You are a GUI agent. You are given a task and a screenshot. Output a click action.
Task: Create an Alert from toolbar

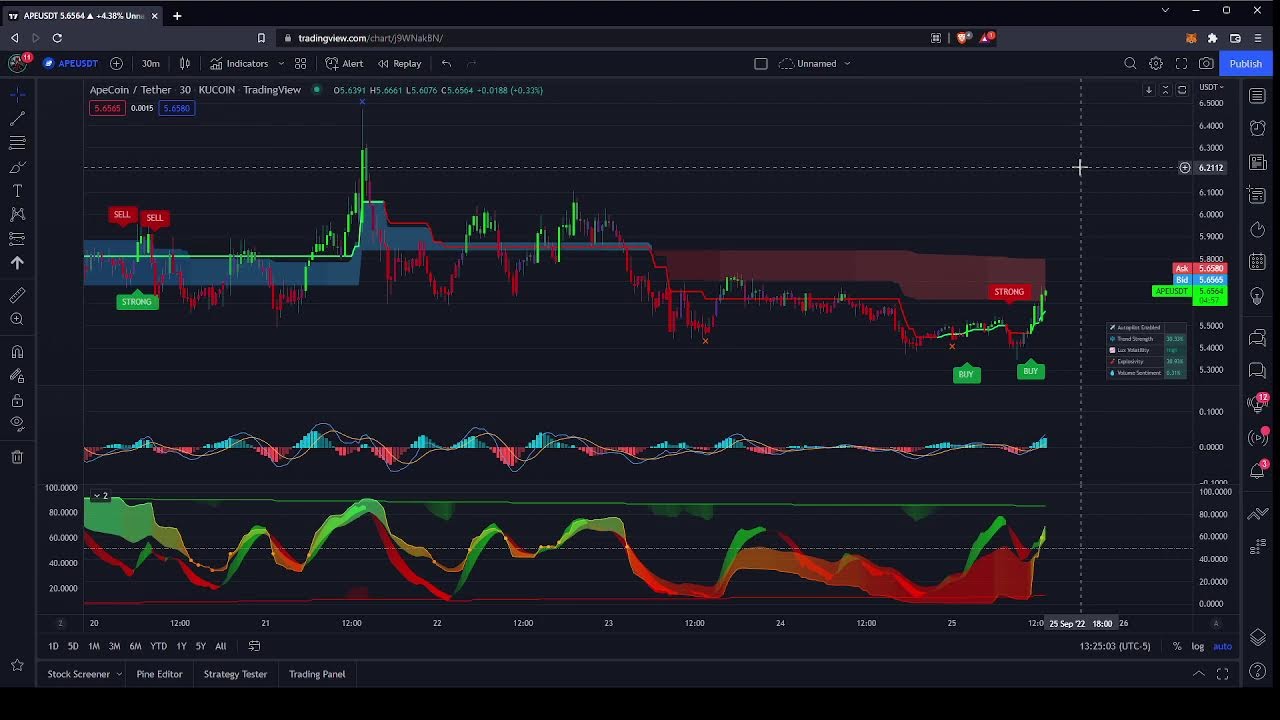coord(344,63)
